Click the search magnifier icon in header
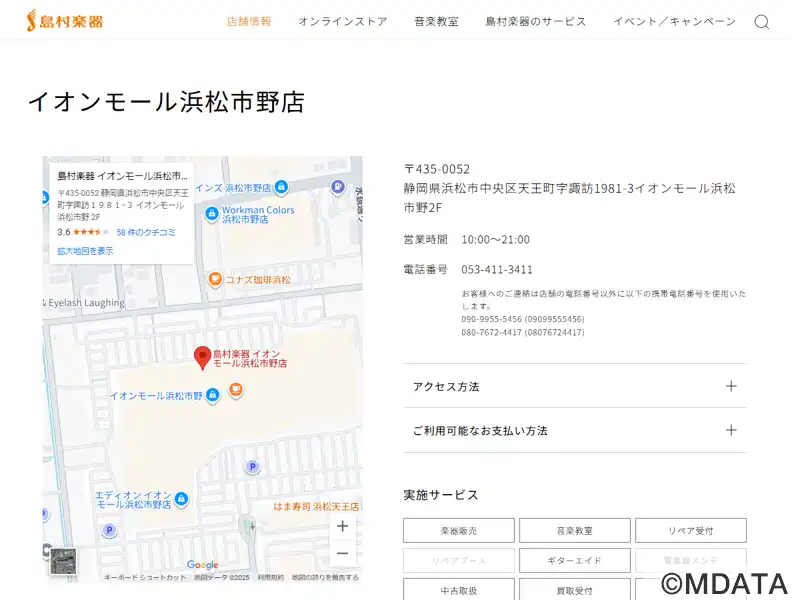This screenshot has height=600, width=800. [x=761, y=22]
